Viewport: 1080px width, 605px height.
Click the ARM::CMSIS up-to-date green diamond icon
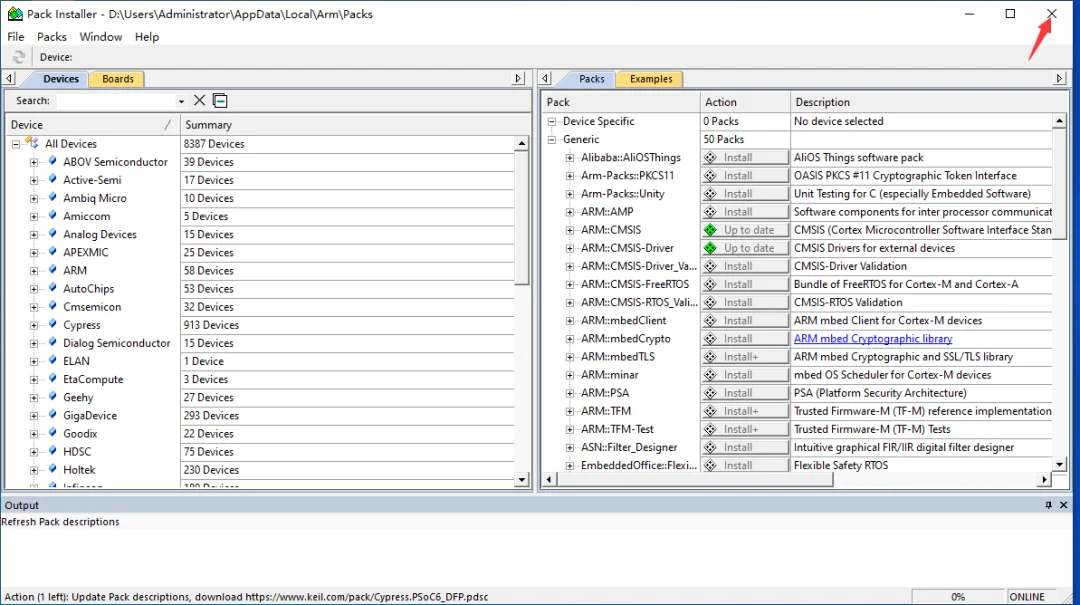click(x=710, y=230)
